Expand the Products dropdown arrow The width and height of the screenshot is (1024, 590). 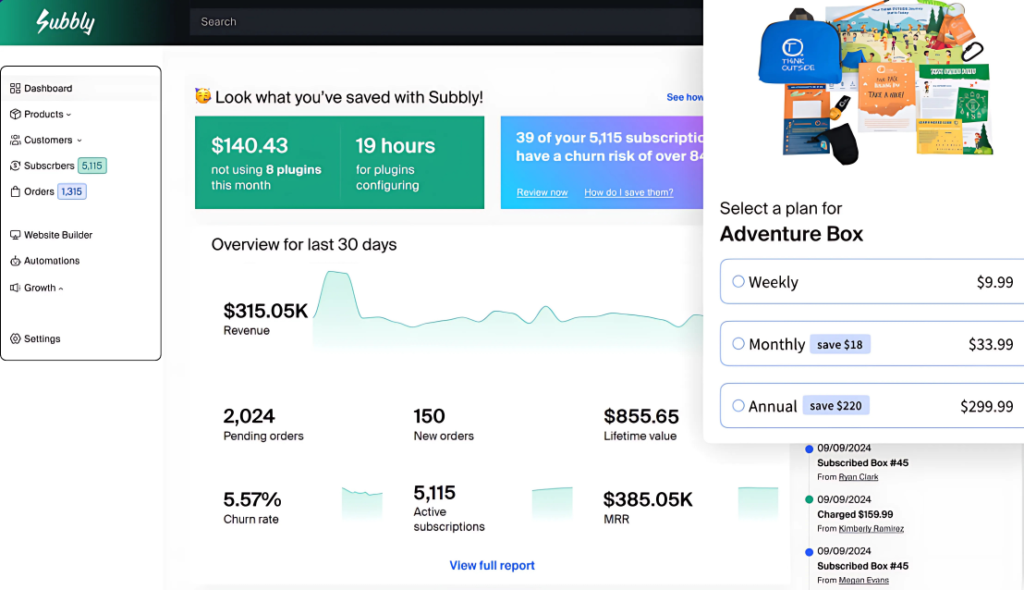point(69,115)
